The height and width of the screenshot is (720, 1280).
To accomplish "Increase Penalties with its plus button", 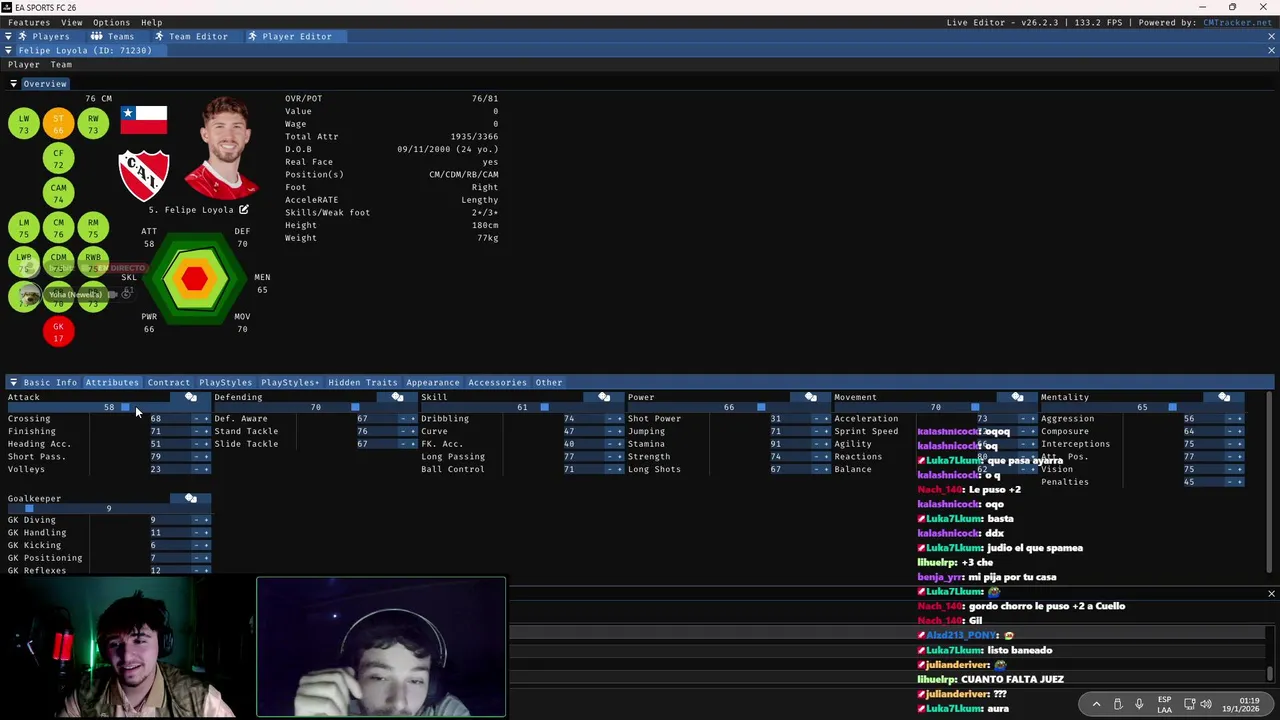I will click(1239, 482).
